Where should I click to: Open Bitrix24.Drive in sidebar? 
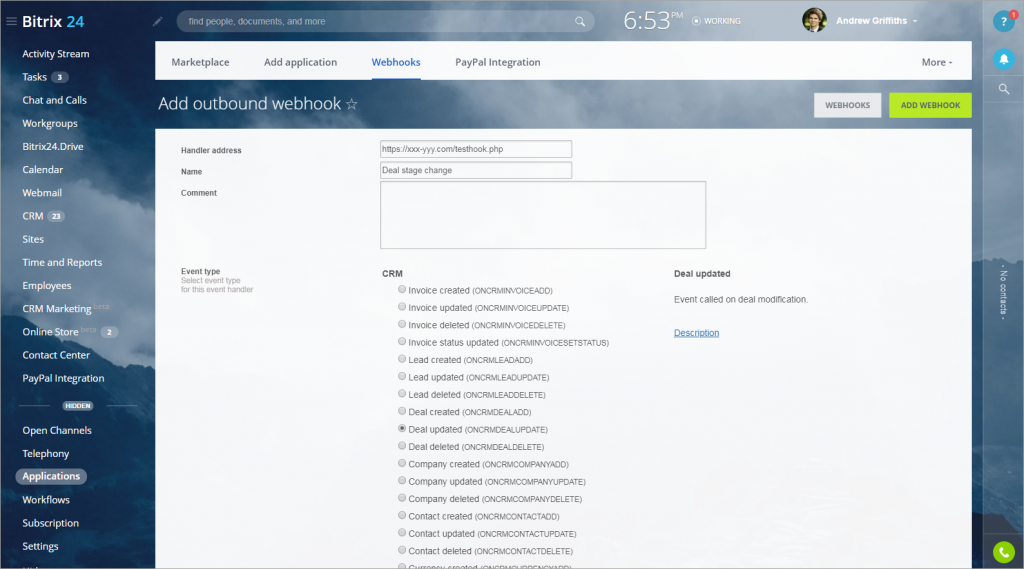tap(53, 146)
